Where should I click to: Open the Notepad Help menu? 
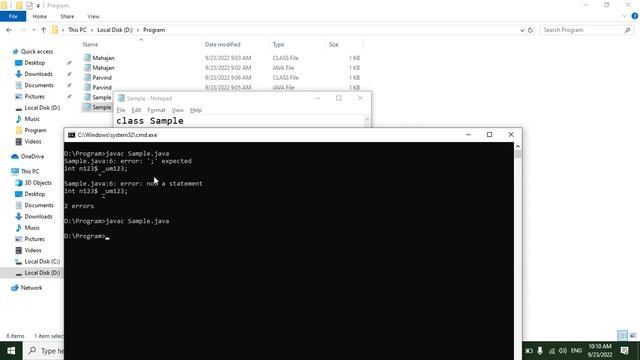point(196,110)
